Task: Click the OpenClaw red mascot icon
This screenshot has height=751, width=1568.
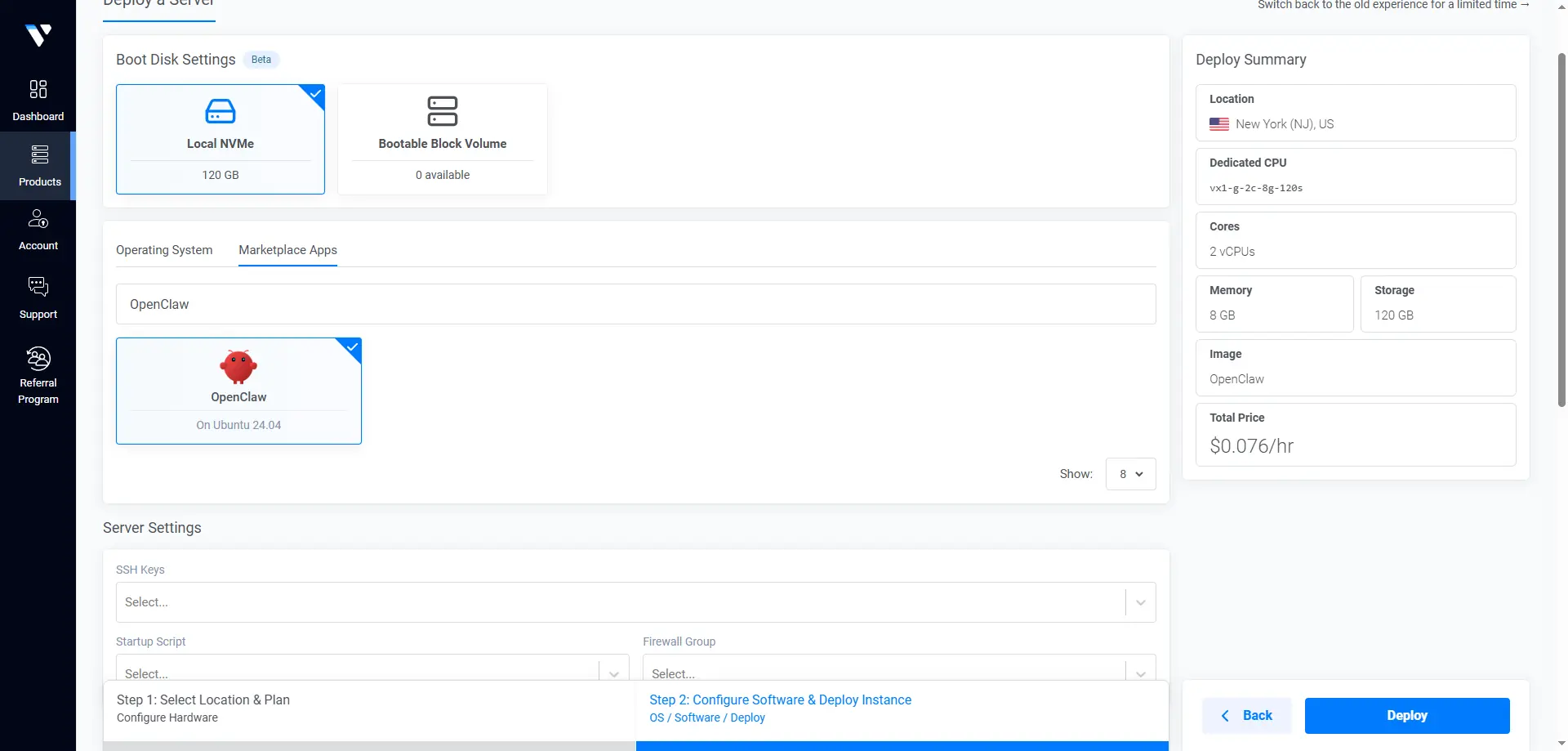Action: tap(238, 367)
